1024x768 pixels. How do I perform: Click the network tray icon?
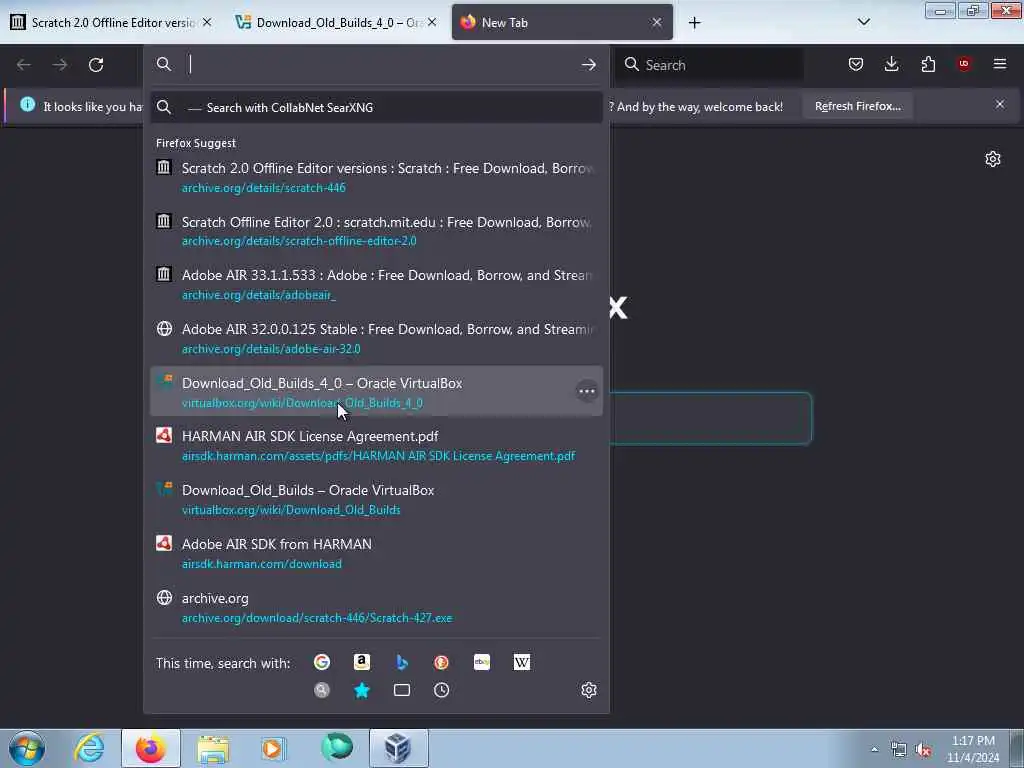pyautogui.click(x=899, y=750)
